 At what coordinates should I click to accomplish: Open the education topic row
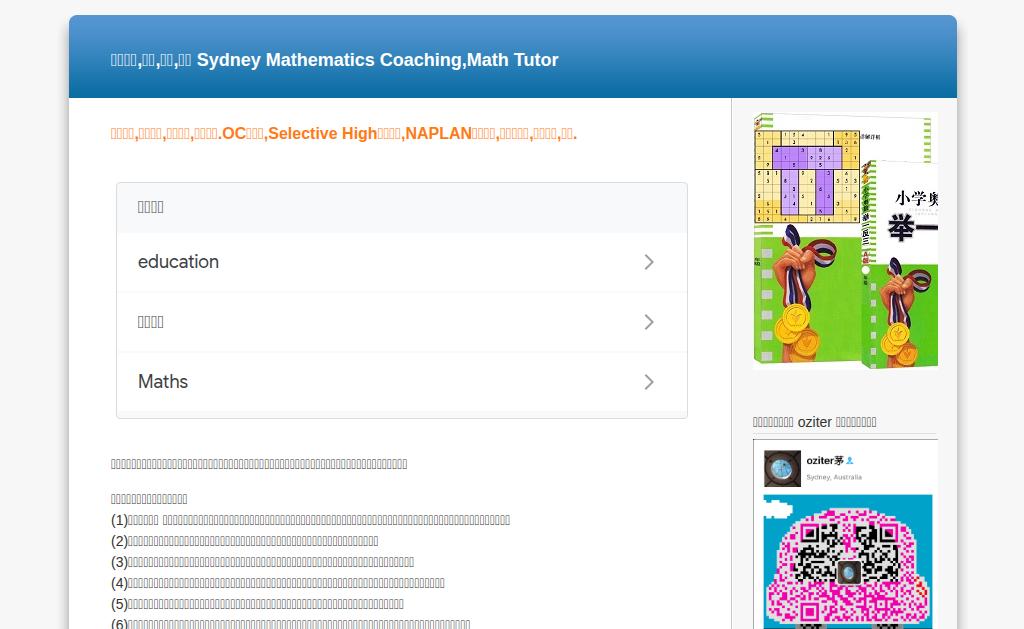click(x=402, y=262)
